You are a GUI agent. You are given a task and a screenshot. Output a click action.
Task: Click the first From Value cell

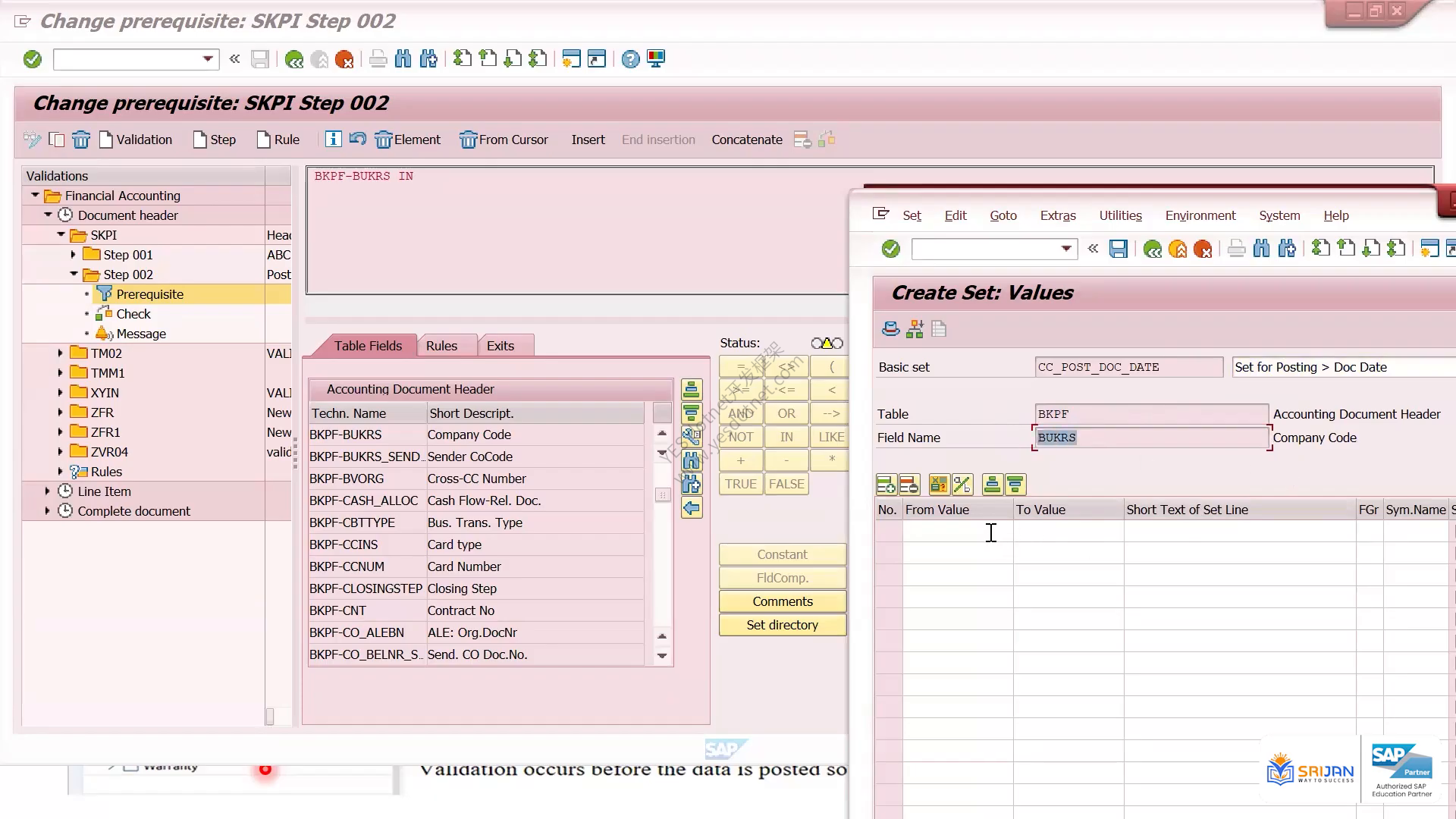958,532
